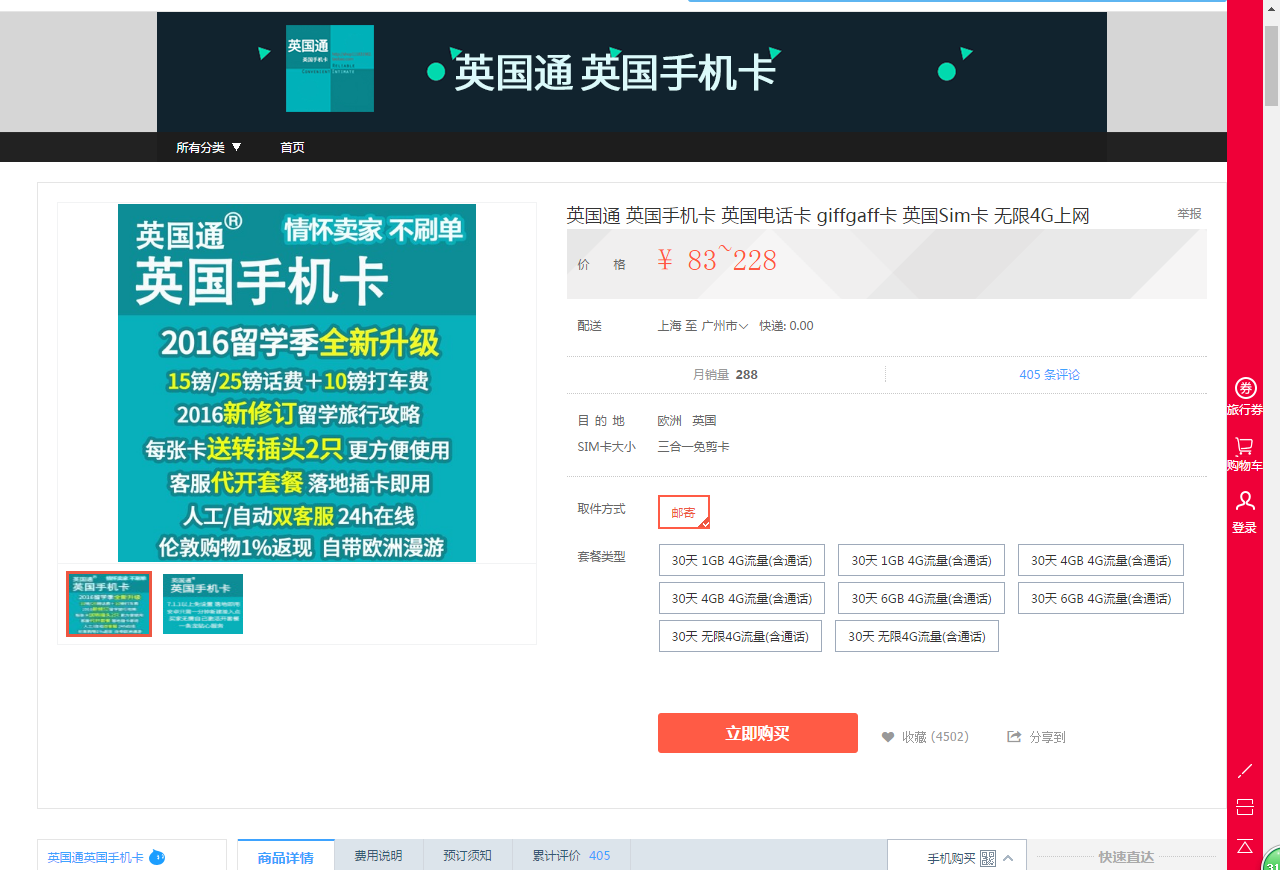Select the second product thumbnail image
Screen dimensions: 1280x870
[x=203, y=604]
